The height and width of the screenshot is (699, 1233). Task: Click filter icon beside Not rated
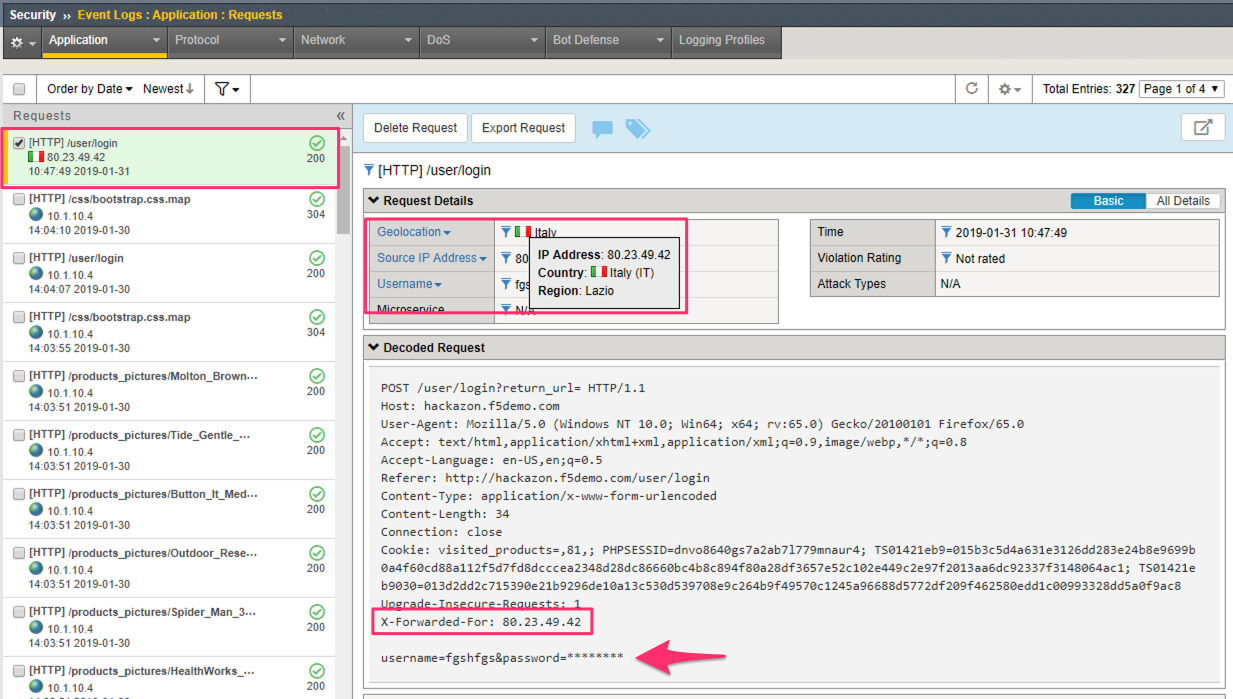click(x=946, y=258)
